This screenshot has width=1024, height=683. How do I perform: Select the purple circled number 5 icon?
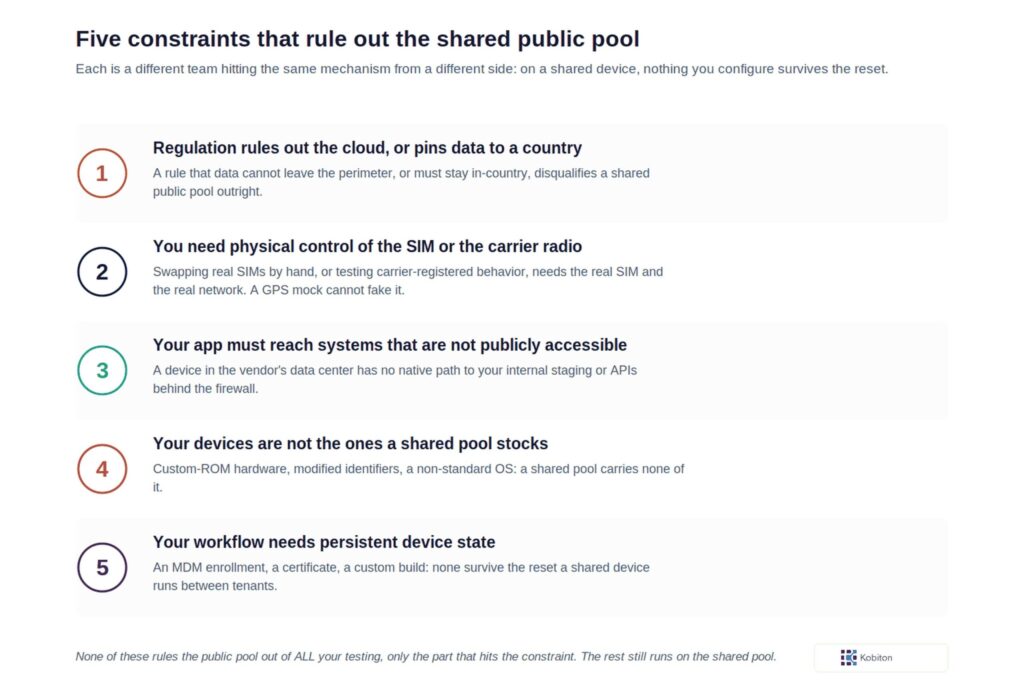click(102, 567)
